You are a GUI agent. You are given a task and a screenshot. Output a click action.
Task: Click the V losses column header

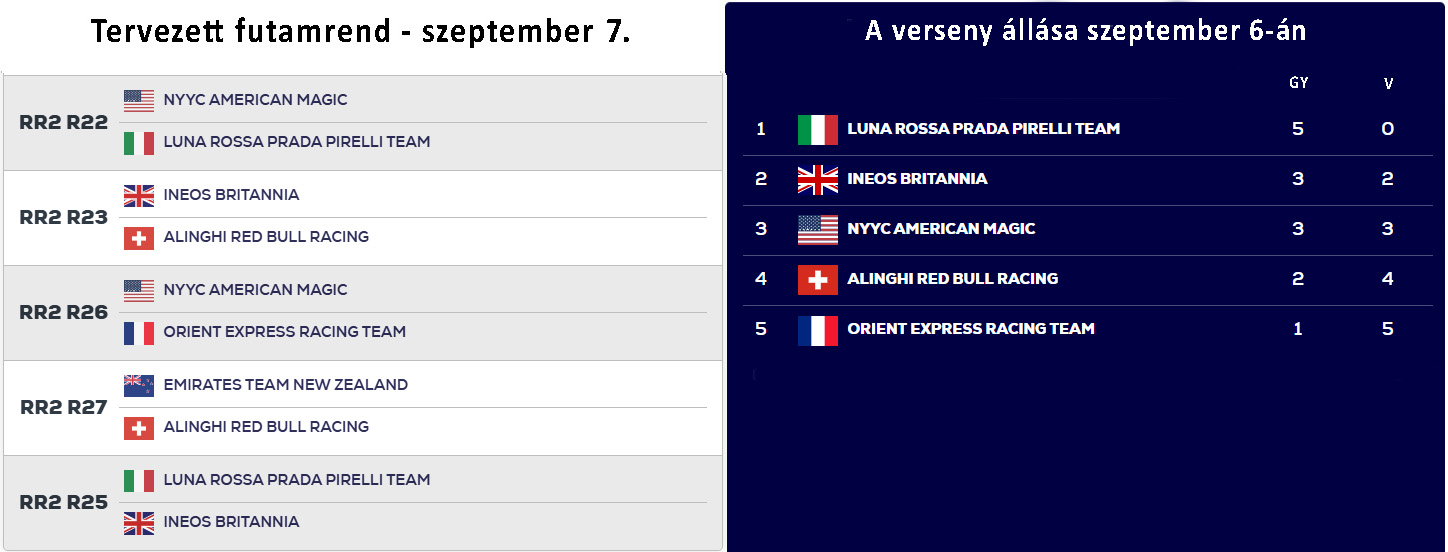1388,84
